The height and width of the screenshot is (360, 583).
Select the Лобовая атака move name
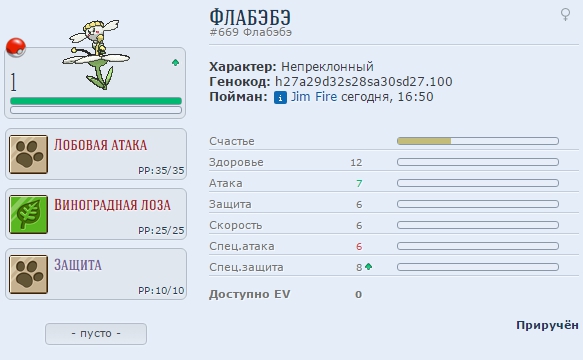(100, 145)
